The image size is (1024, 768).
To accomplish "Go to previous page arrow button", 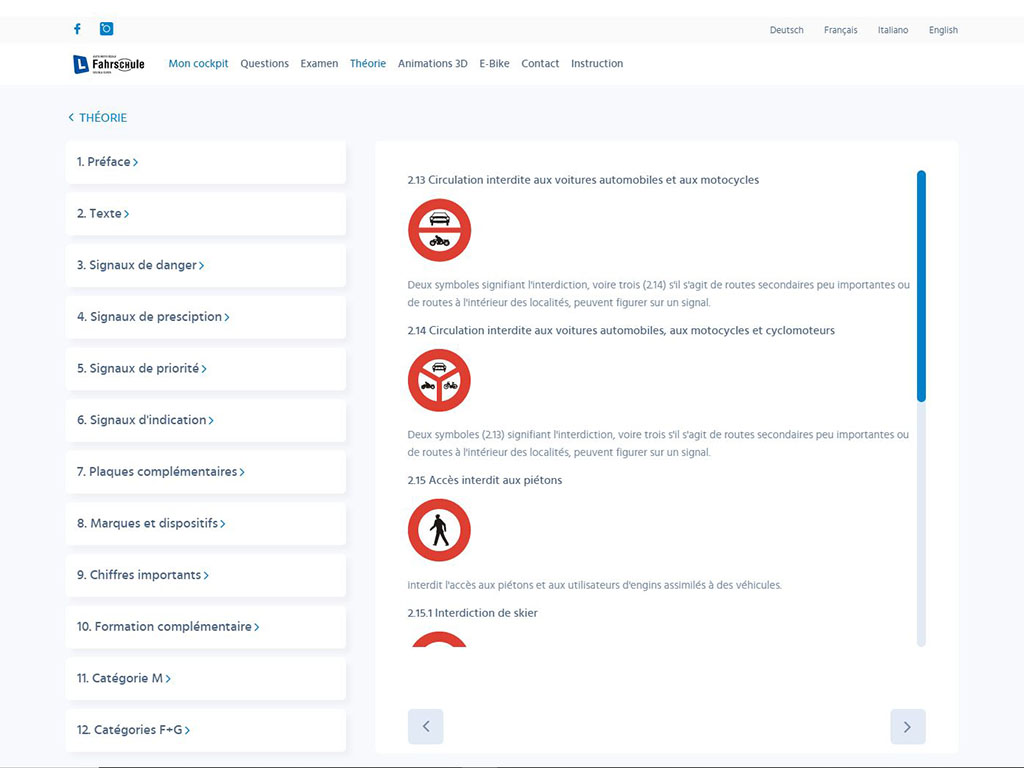I will 425,727.
